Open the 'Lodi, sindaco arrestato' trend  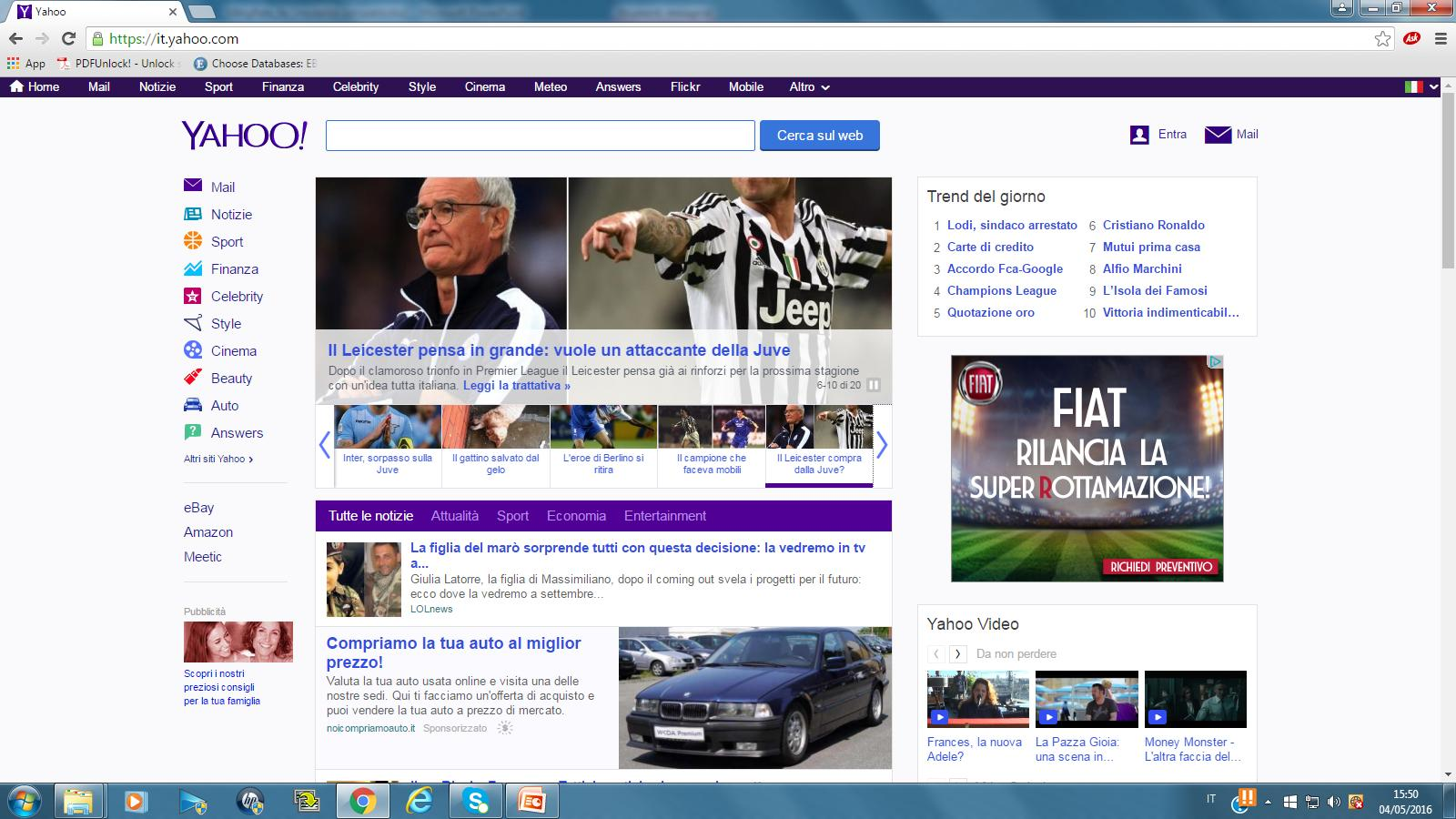(x=1012, y=225)
